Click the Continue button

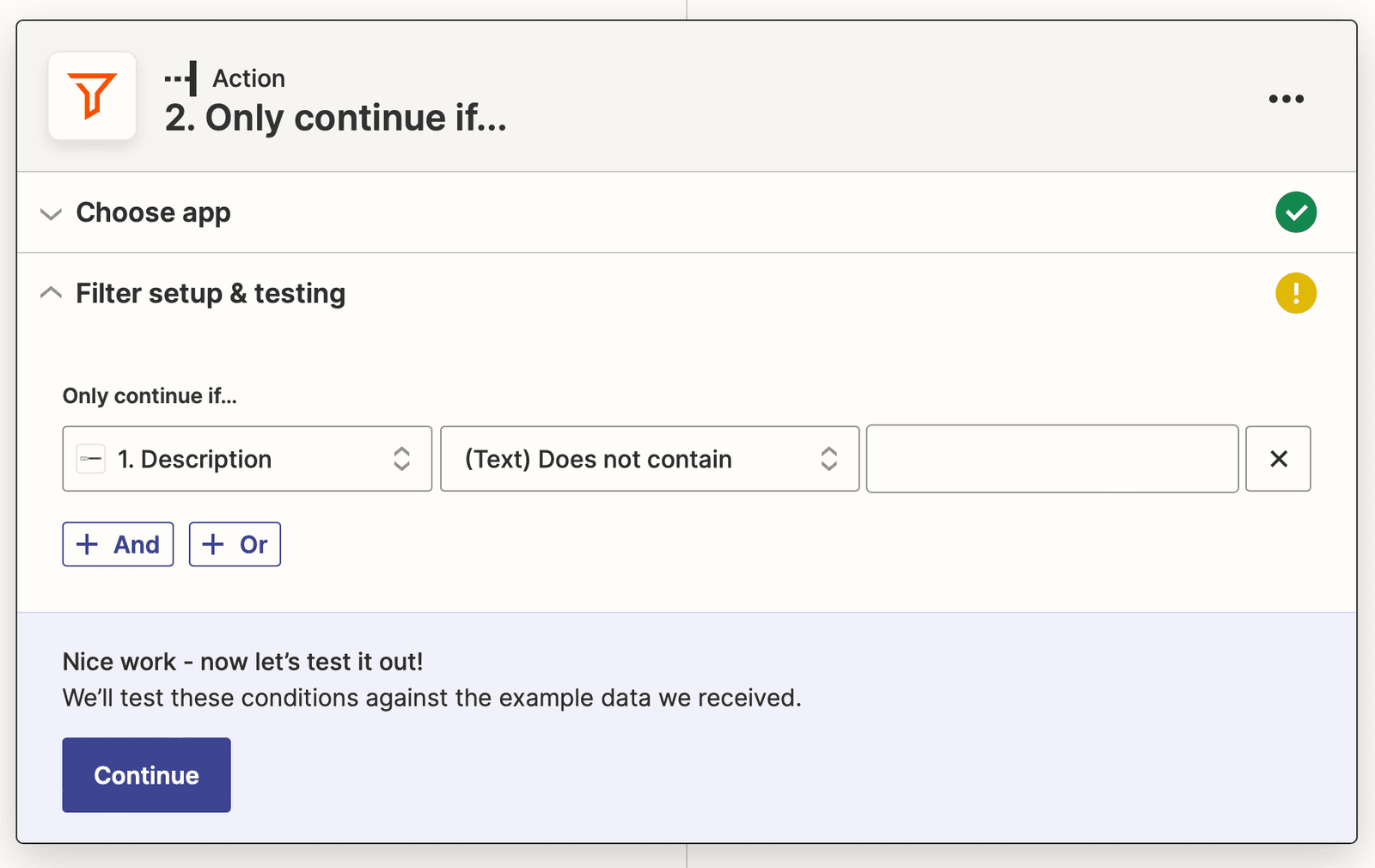(146, 775)
